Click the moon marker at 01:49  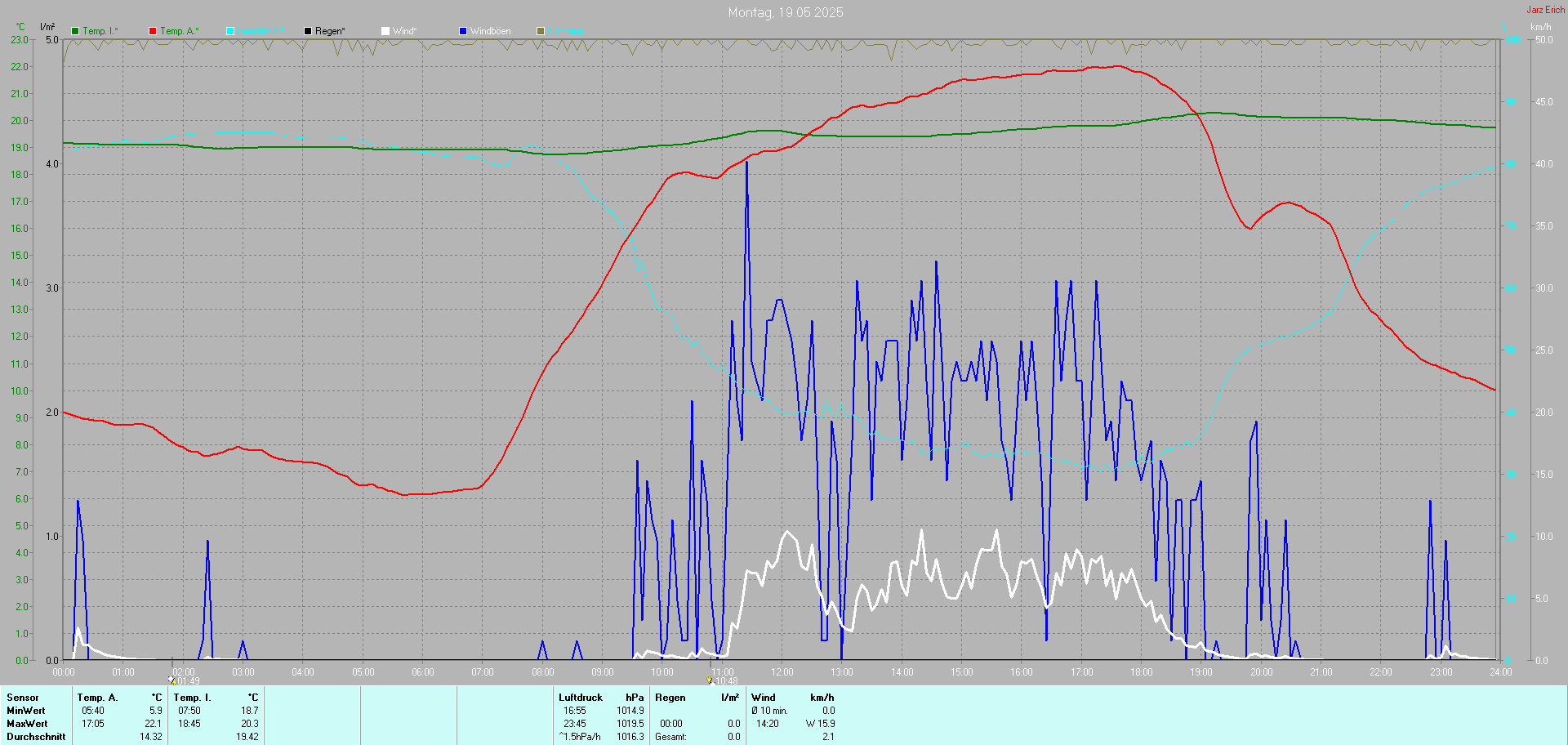coord(172,680)
